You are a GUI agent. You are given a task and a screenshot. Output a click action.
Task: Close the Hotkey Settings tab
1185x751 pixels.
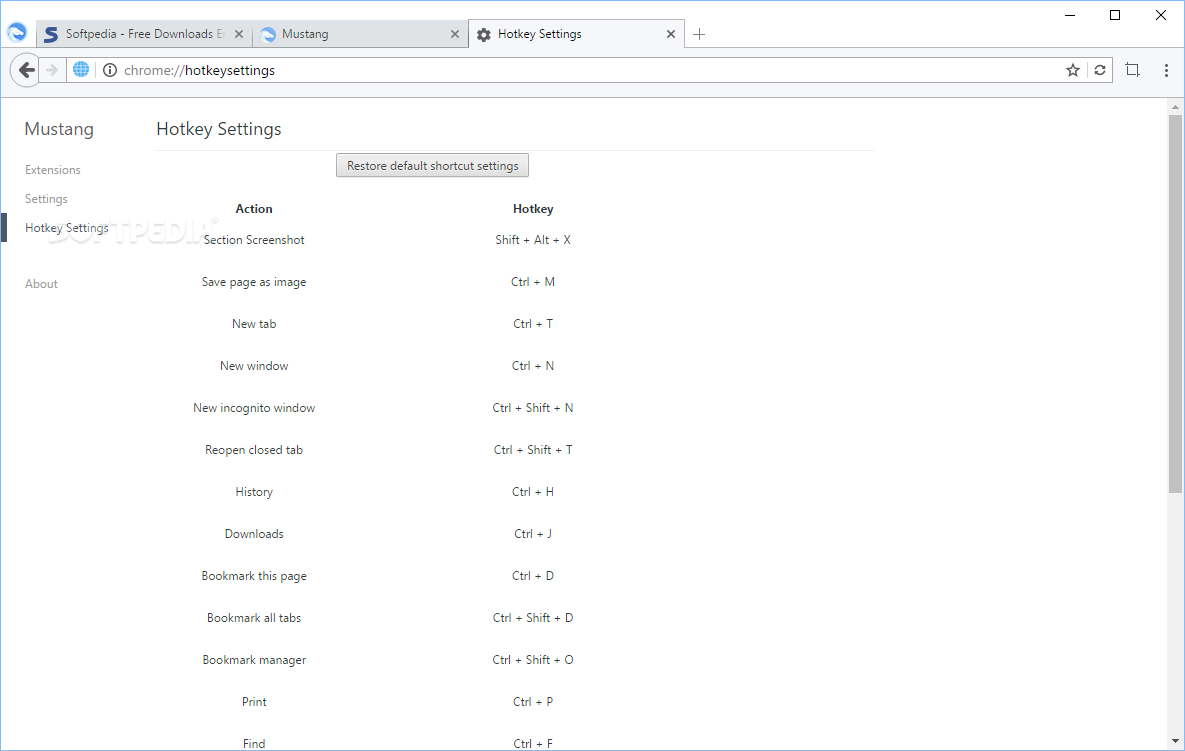pos(670,34)
